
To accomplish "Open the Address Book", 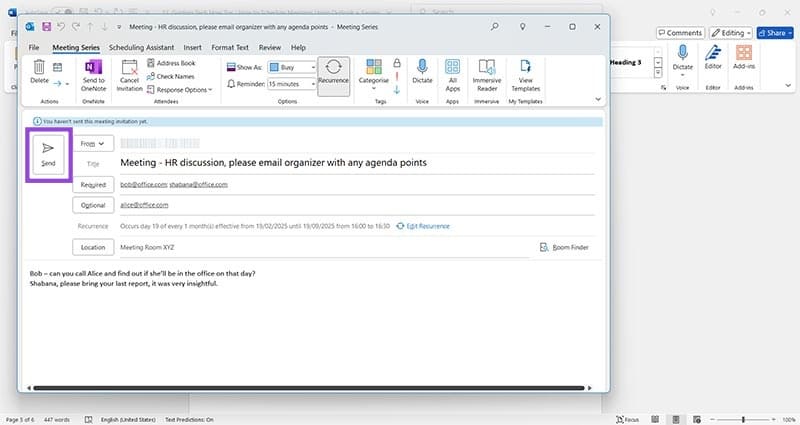I will tap(171, 63).
